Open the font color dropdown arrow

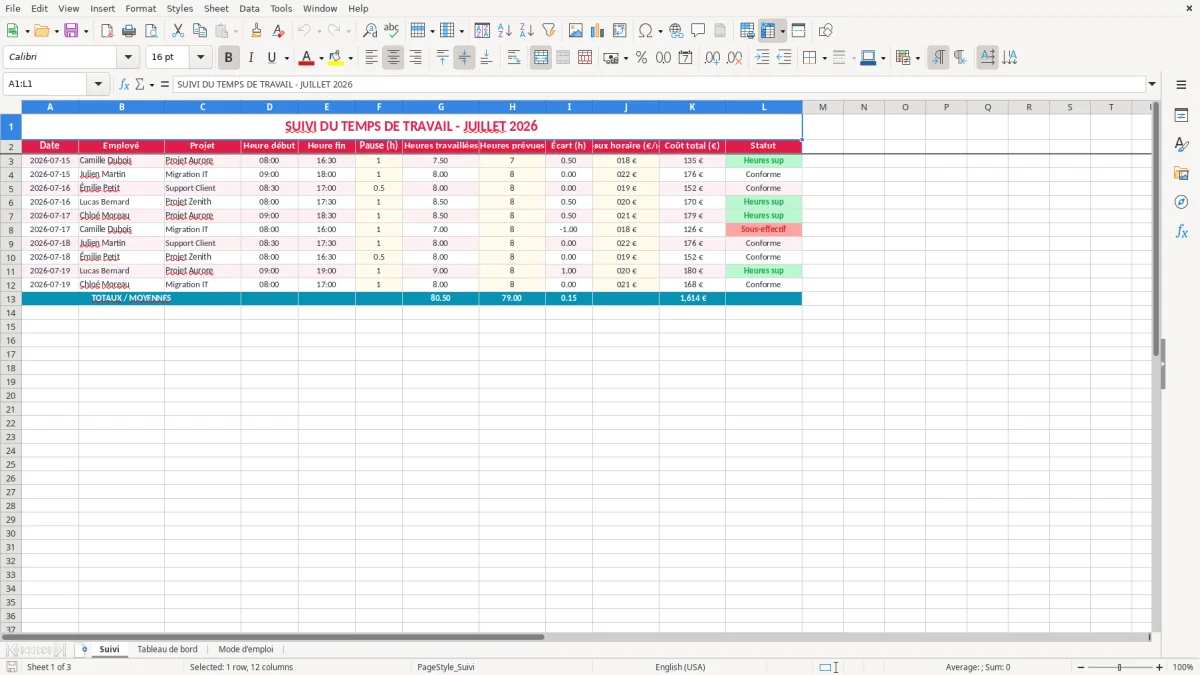(x=321, y=58)
